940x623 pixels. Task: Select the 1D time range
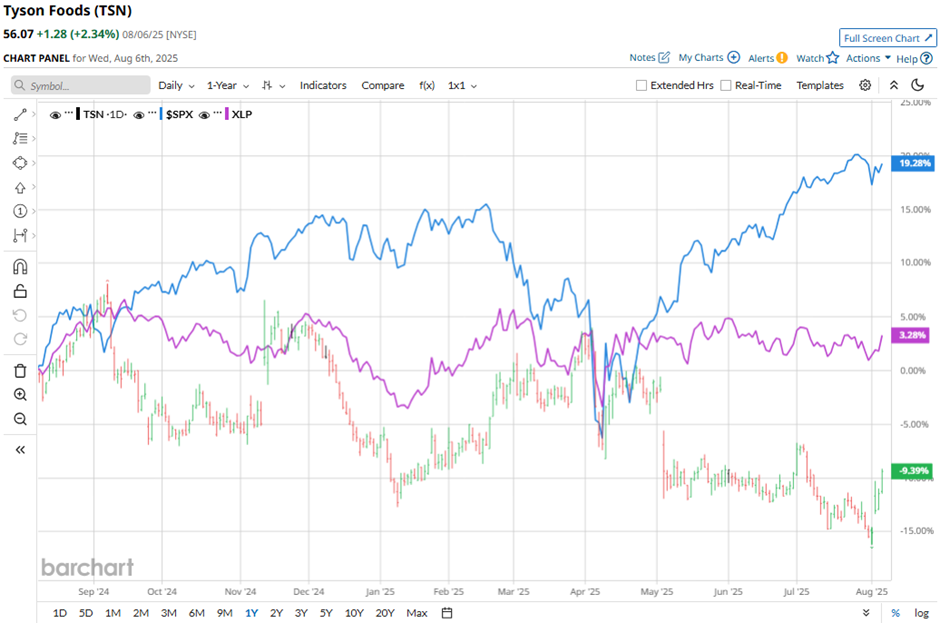point(59,613)
